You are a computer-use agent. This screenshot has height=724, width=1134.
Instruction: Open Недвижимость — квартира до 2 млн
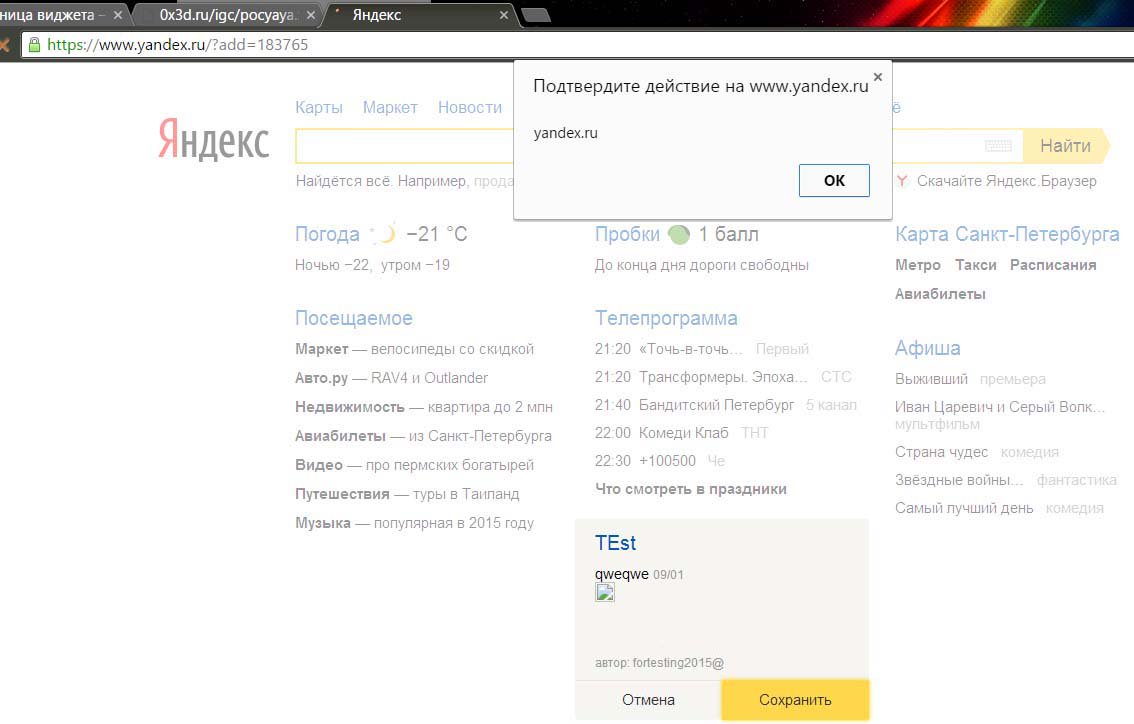pyautogui.click(x=424, y=406)
